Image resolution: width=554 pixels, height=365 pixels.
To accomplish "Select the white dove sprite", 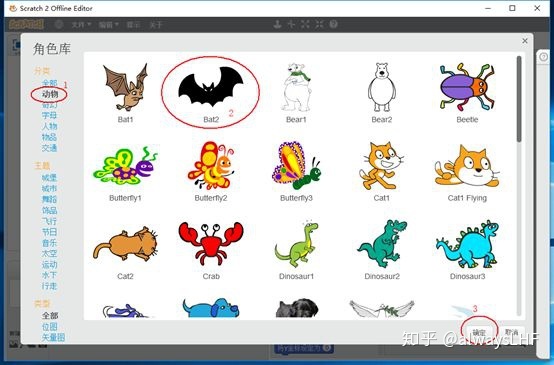I will 382,309.
